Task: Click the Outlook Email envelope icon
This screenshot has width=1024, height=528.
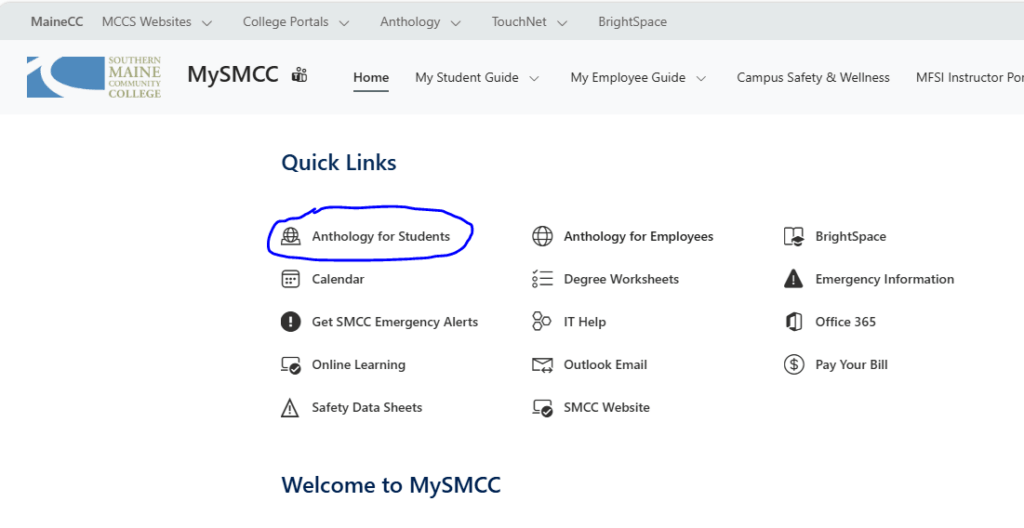Action: click(x=542, y=365)
